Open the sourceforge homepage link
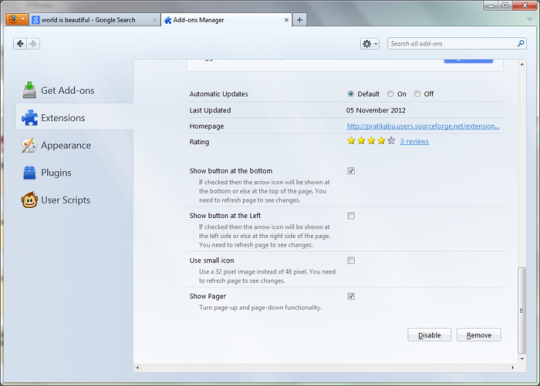 click(x=423, y=126)
